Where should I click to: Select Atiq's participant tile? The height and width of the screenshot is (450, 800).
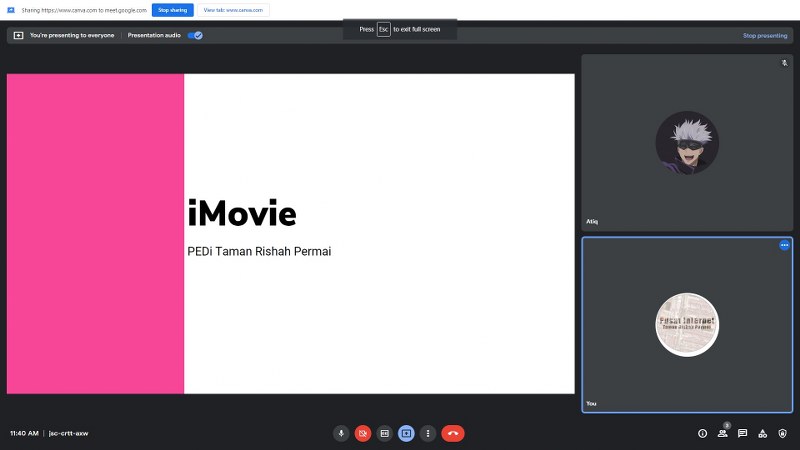tap(687, 143)
